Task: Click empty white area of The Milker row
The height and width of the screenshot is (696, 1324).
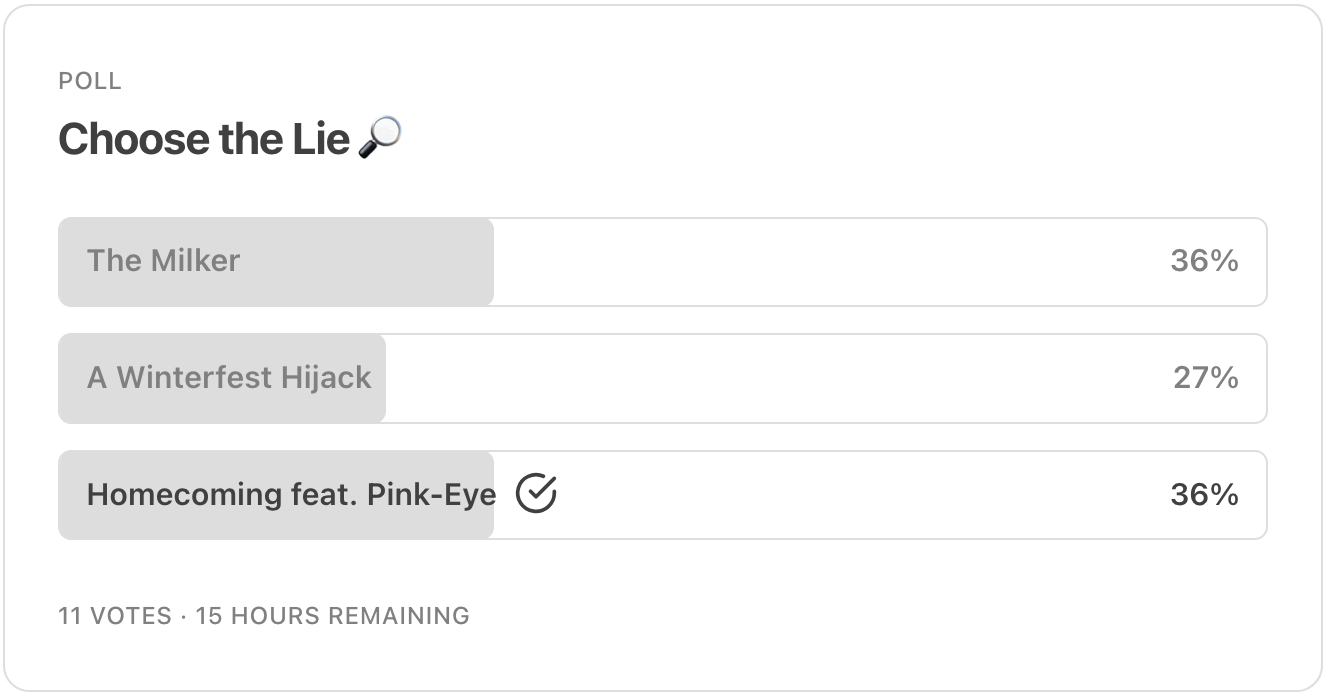Action: 830,262
